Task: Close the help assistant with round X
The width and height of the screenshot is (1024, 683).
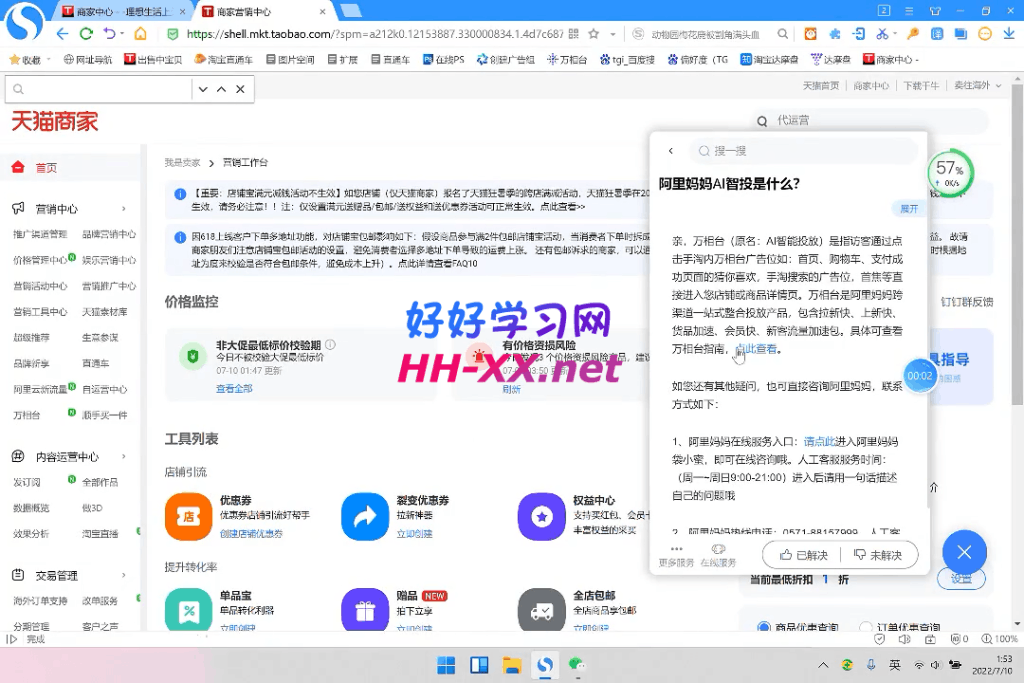Action: tap(964, 552)
